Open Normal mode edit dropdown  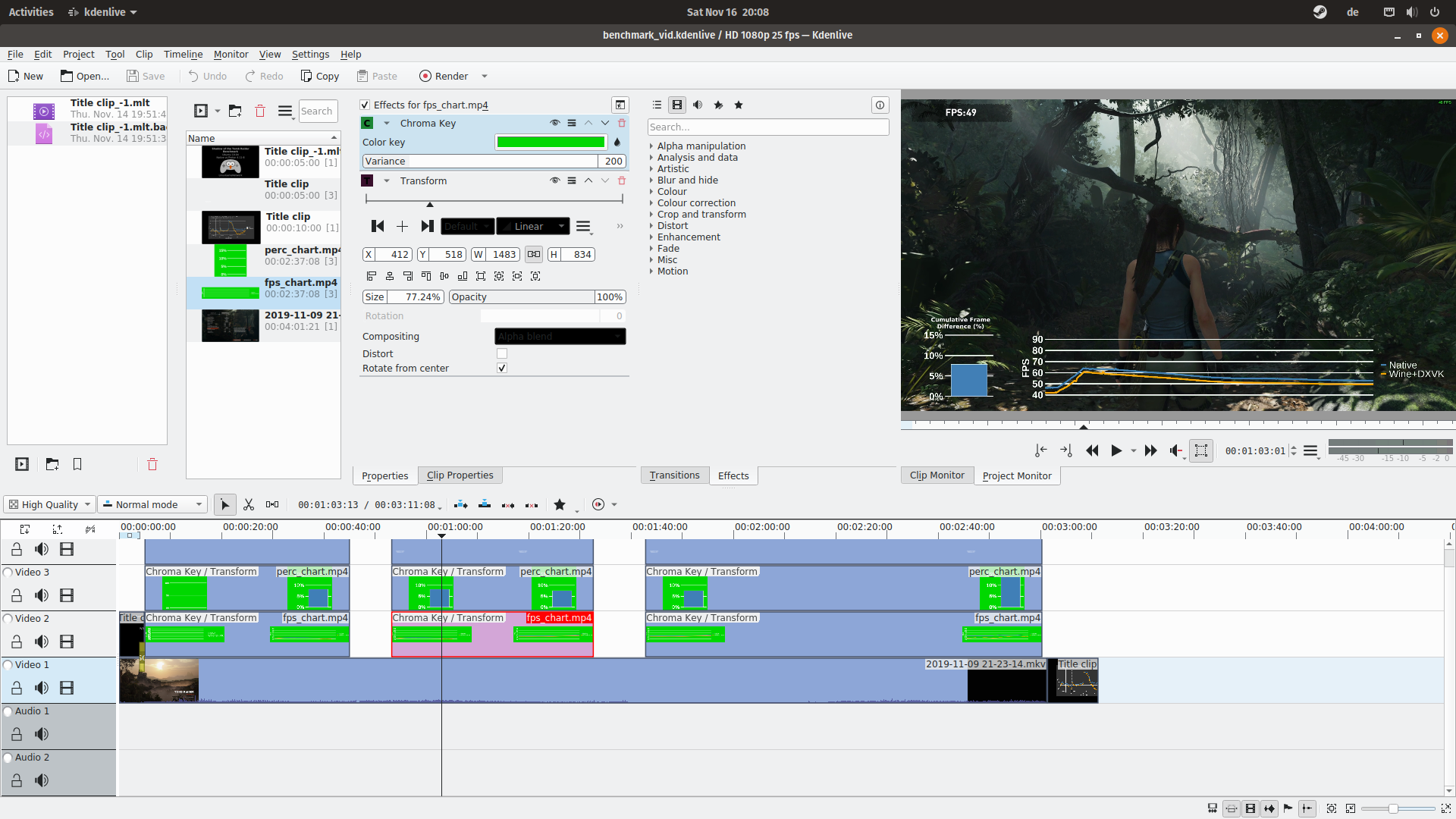tap(152, 505)
